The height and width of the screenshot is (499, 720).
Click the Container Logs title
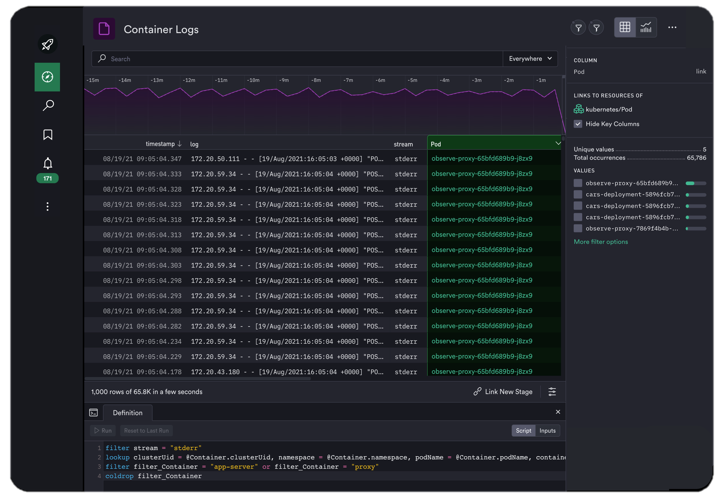click(161, 29)
